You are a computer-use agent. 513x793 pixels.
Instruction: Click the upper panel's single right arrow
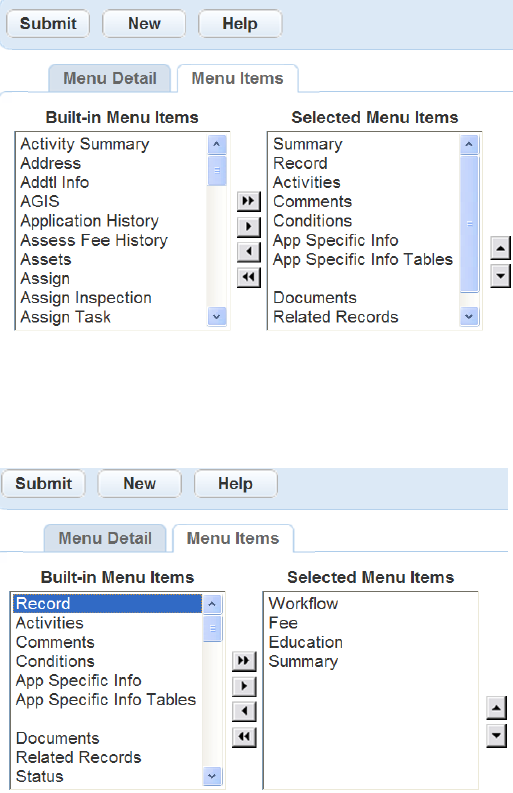pos(248,226)
